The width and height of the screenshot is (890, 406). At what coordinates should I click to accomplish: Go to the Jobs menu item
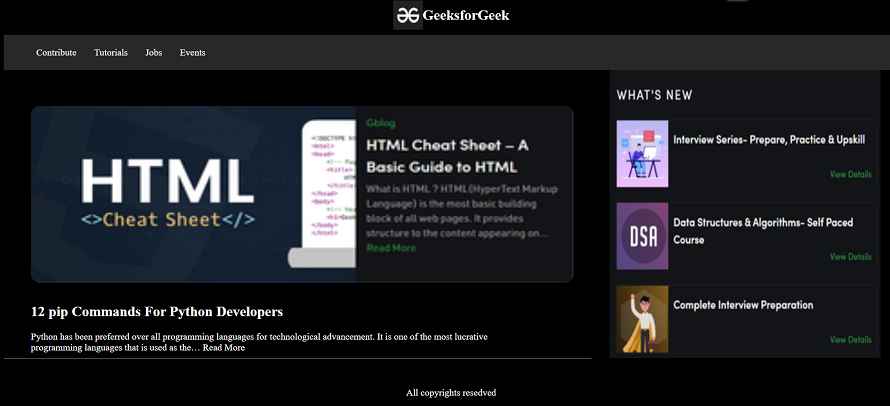154,53
